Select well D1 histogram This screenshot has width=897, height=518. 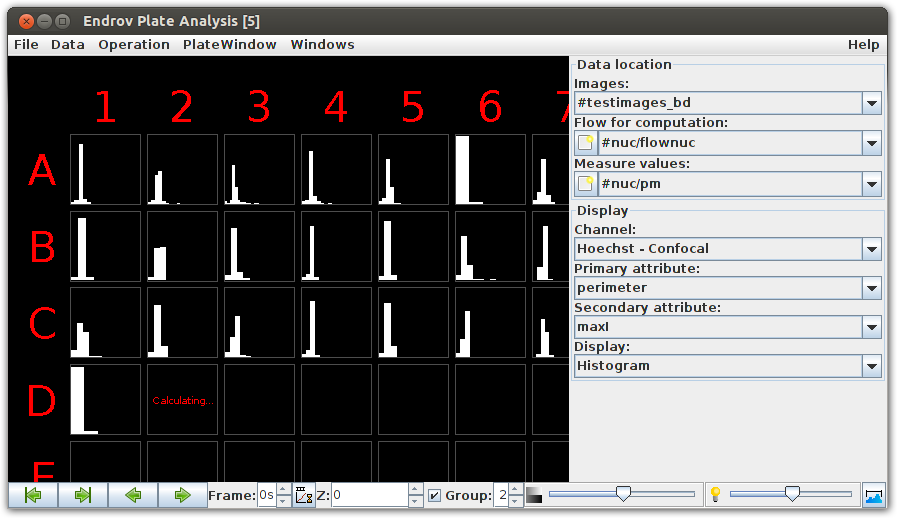[x=105, y=400]
